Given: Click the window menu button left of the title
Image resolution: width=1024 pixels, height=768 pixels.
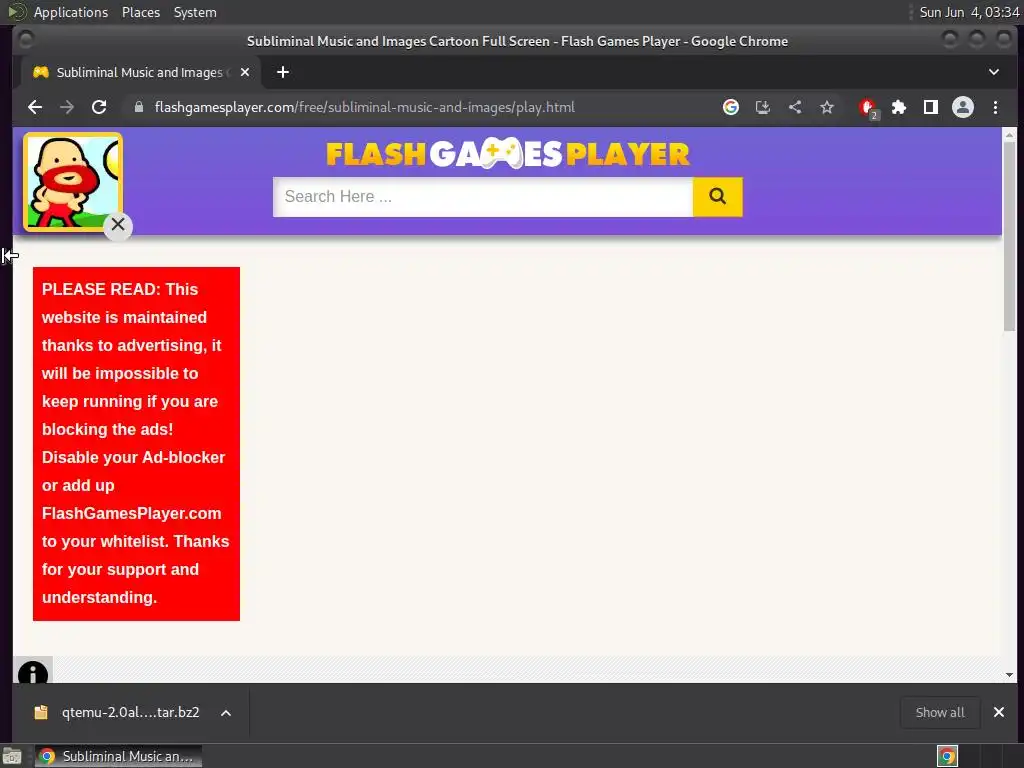Looking at the screenshot, I should coord(26,40).
